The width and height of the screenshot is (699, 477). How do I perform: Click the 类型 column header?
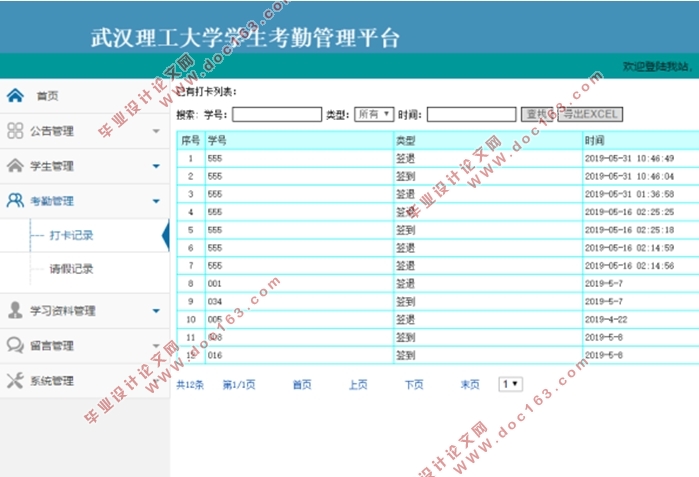[488, 141]
